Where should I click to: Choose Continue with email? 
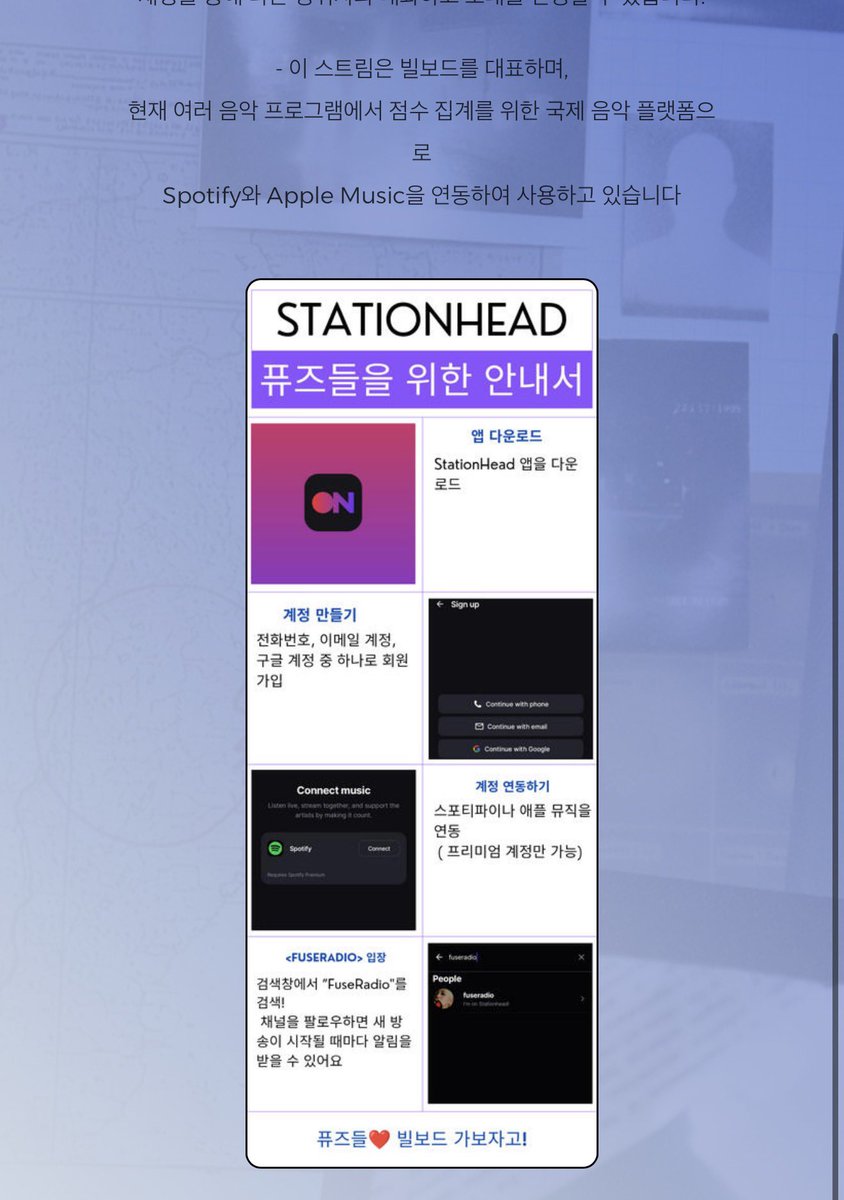511,726
